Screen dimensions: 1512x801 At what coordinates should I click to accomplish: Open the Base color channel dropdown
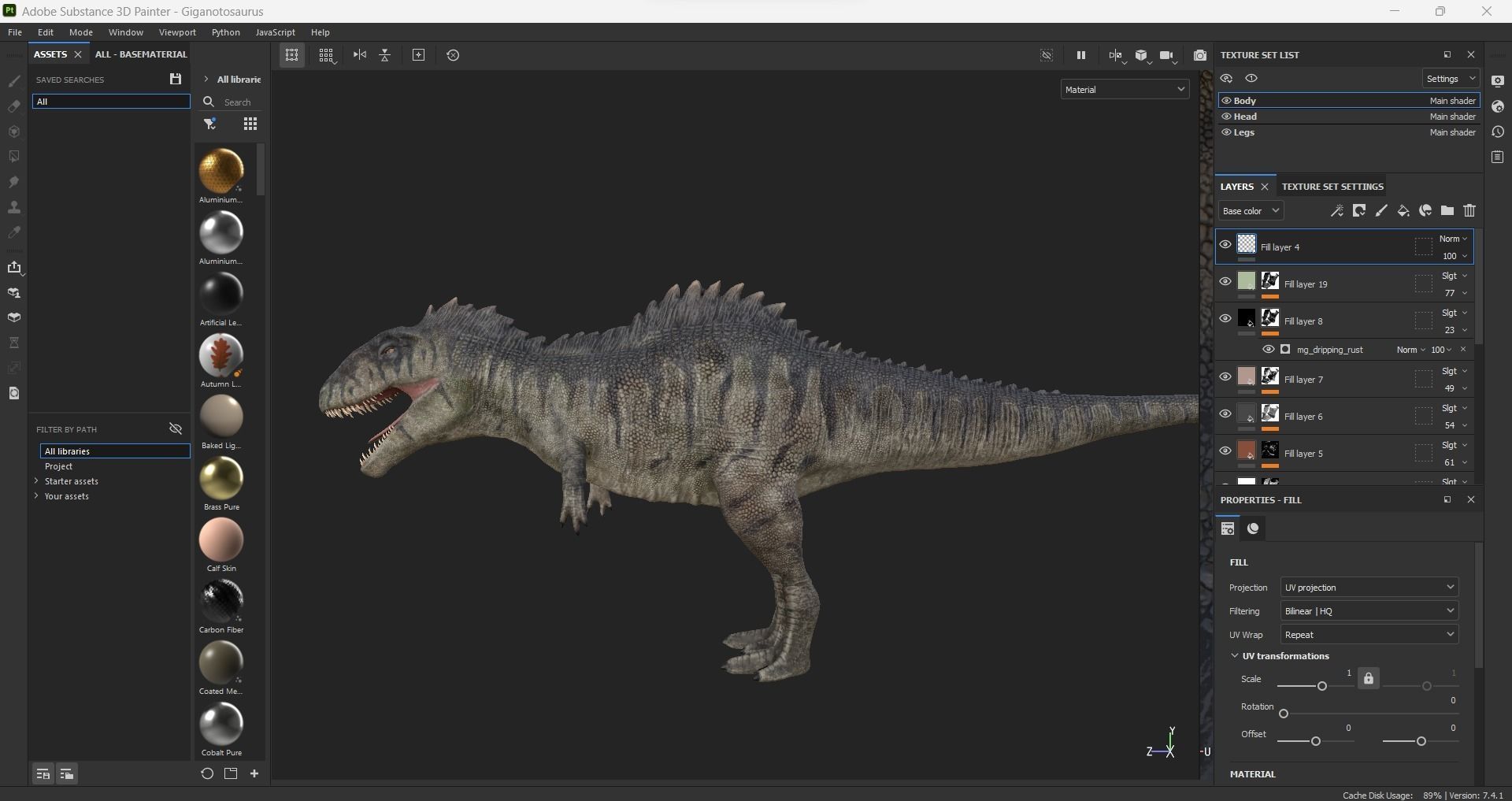pos(1251,211)
